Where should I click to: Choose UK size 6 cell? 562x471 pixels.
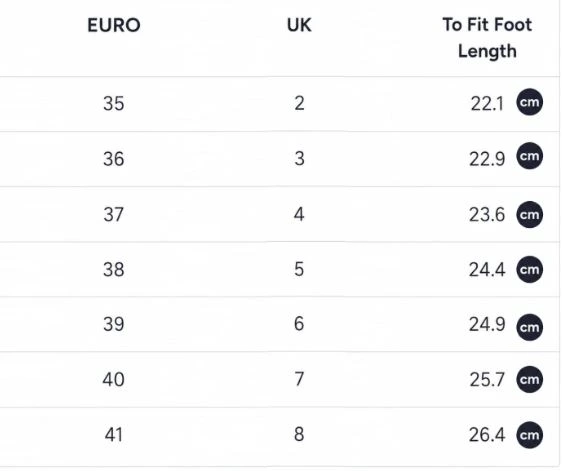(299, 324)
